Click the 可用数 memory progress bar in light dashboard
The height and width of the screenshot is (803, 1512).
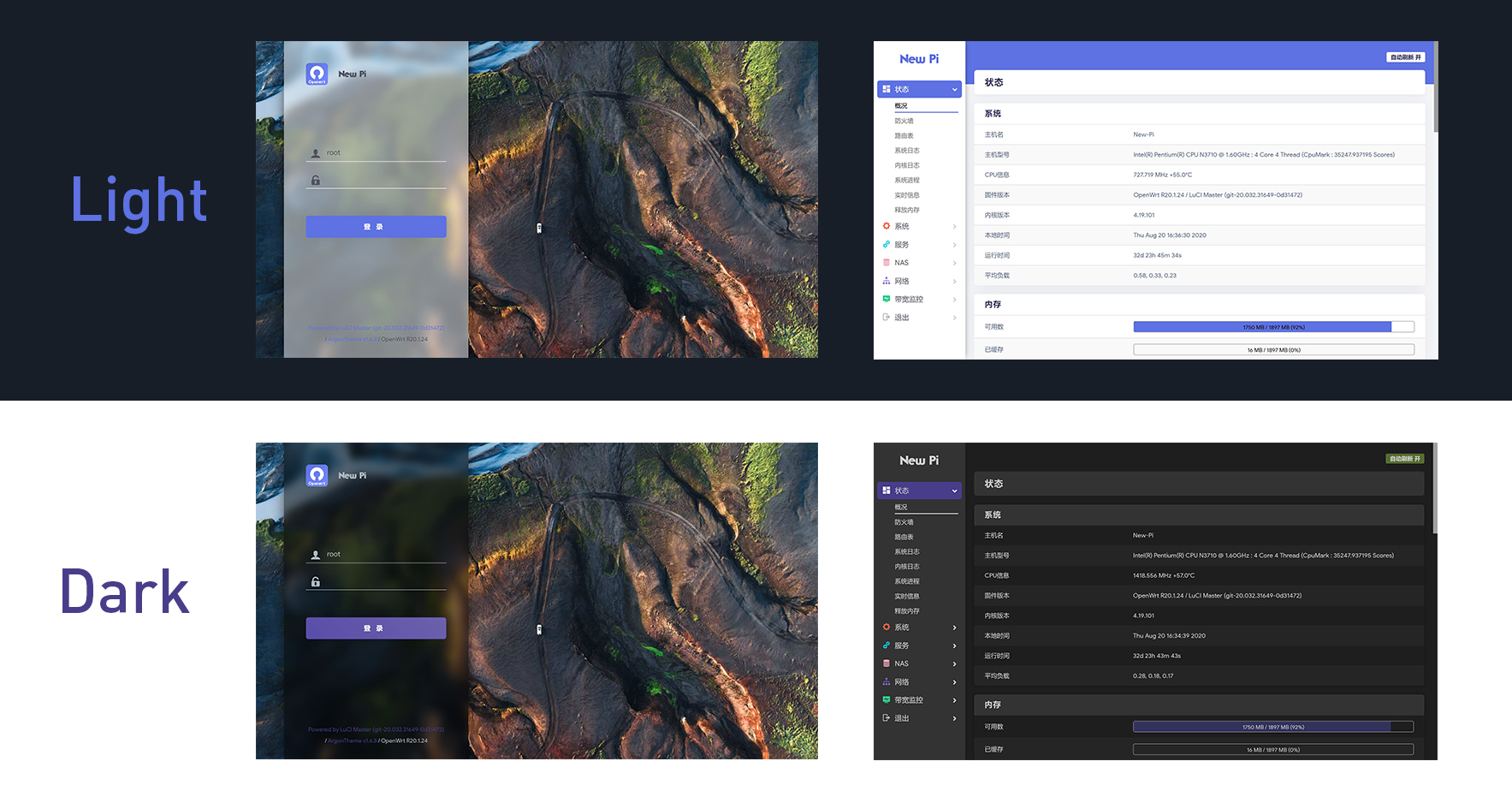[1273, 327]
